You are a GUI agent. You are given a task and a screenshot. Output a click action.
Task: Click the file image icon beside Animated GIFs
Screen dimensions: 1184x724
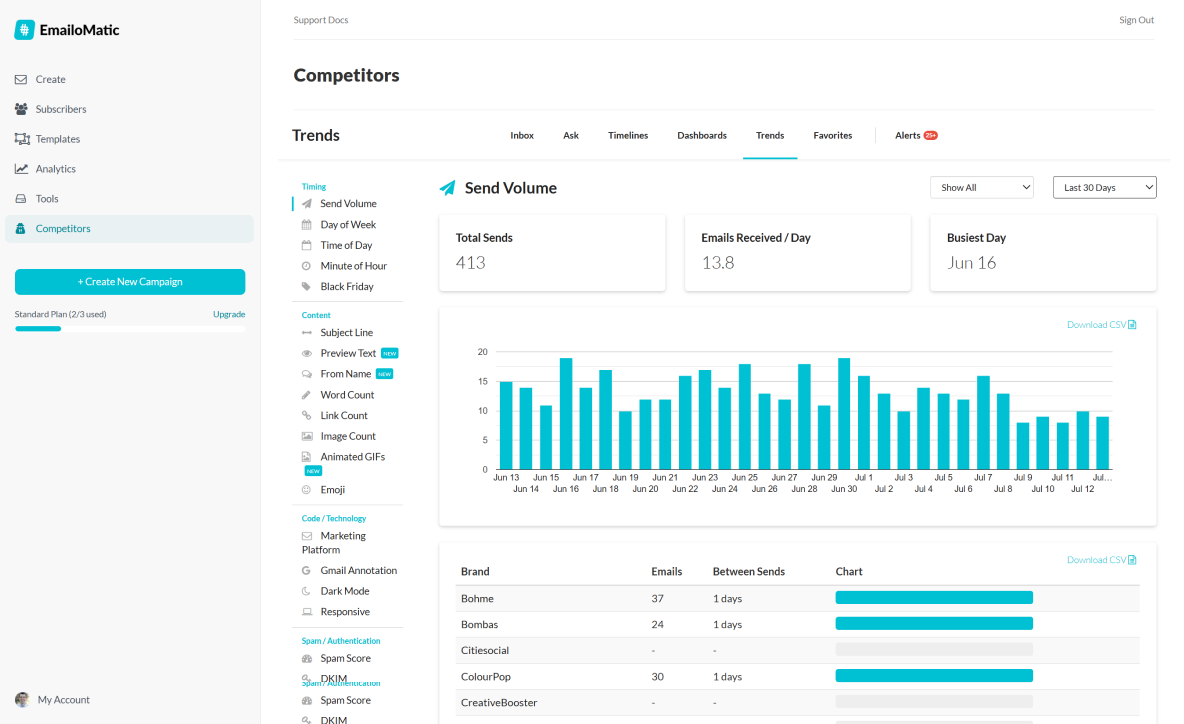(x=307, y=457)
